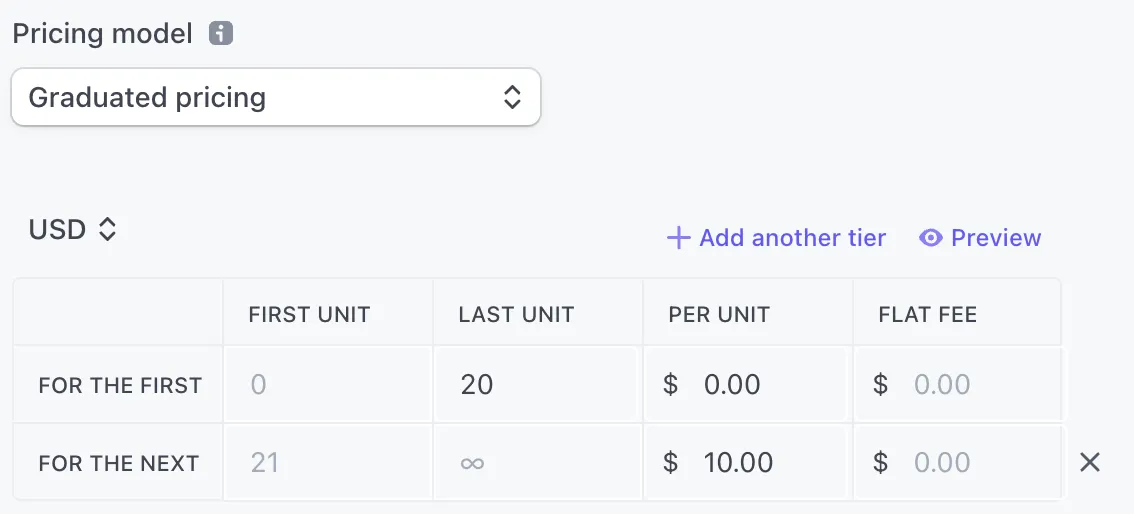Click the Pricing model info icon
Image resolution: width=1134 pixels, height=514 pixels.
(221, 34)
